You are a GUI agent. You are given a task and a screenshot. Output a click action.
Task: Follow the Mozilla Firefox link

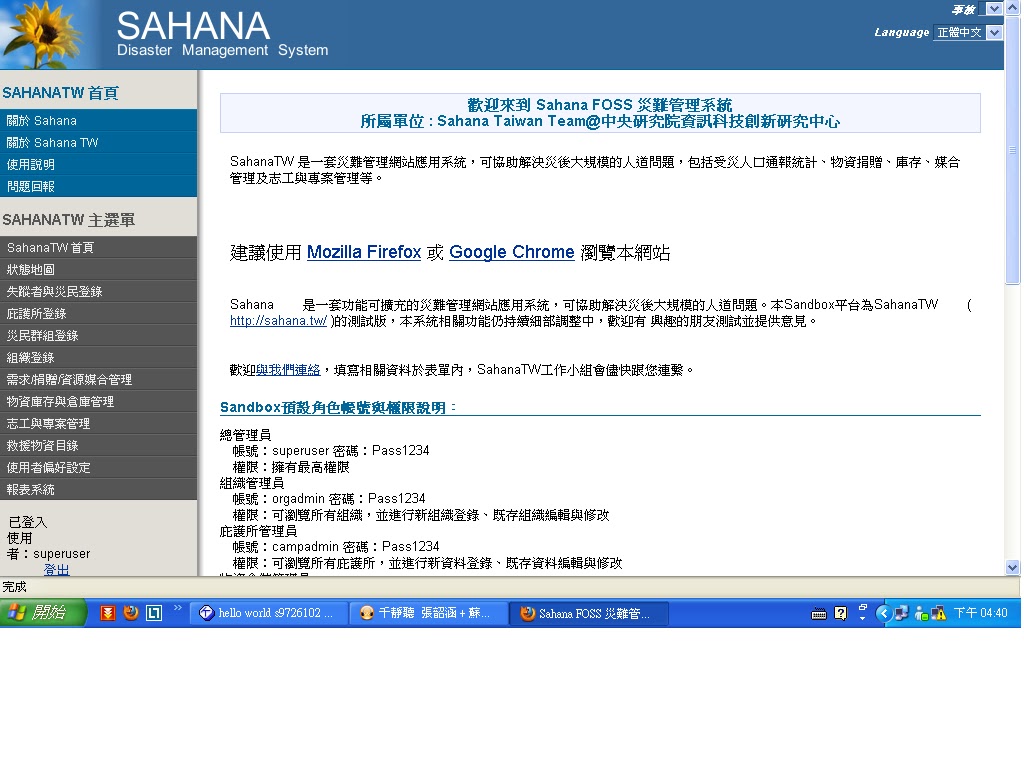click(364, 252)
